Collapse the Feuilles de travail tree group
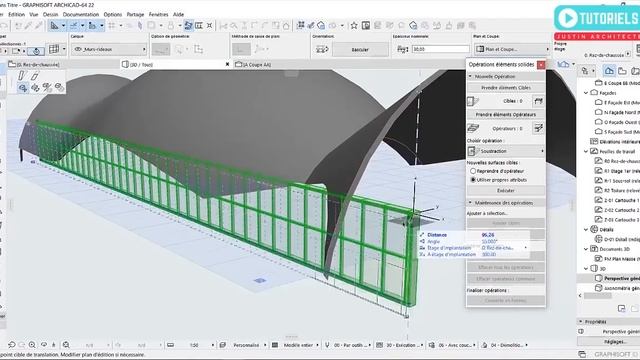 point(586,151)
